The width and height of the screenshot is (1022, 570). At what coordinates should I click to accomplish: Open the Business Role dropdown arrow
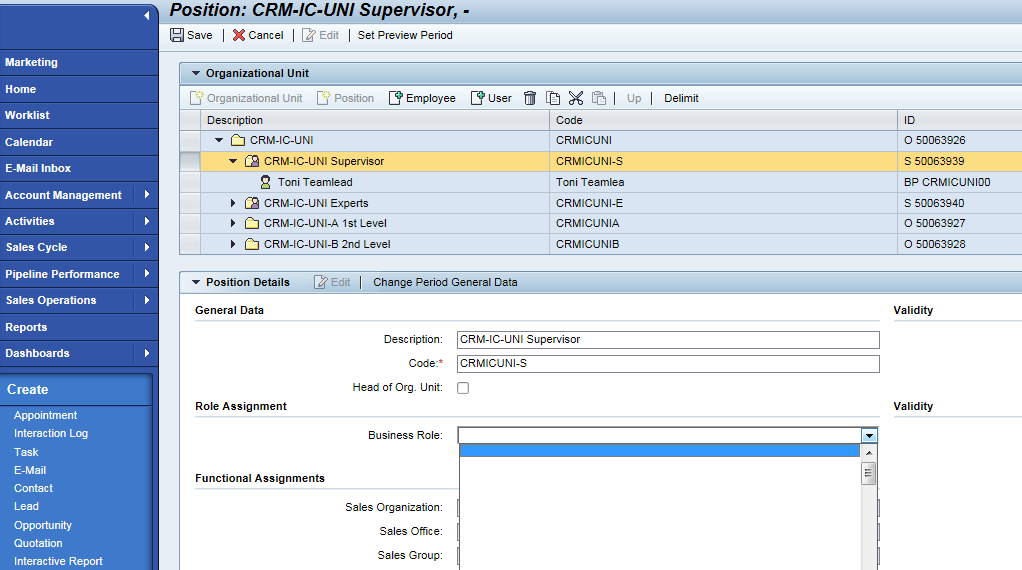point(869,436)
